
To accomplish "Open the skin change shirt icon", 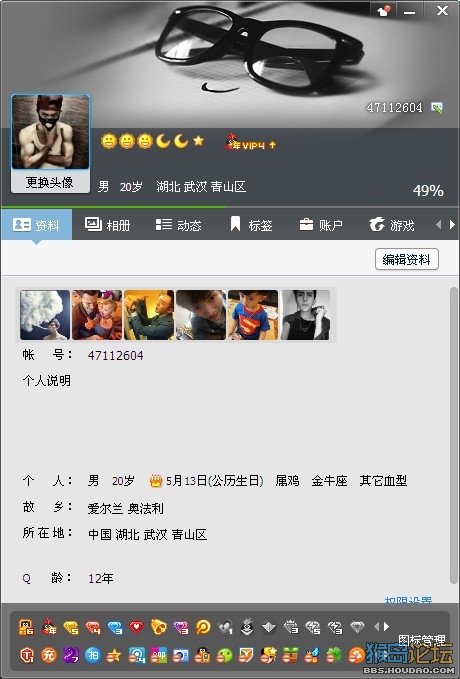I will 384,11.
